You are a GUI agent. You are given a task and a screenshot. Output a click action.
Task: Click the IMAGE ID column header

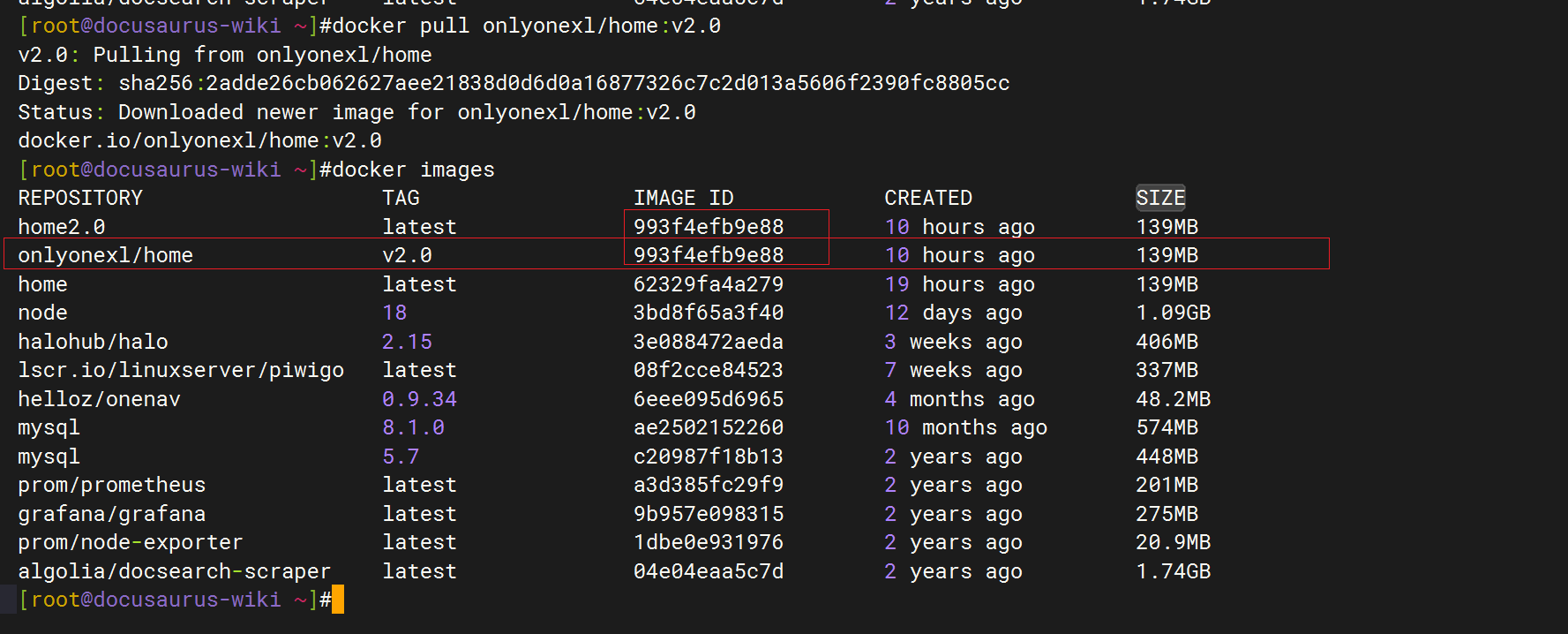click(684, 198)
